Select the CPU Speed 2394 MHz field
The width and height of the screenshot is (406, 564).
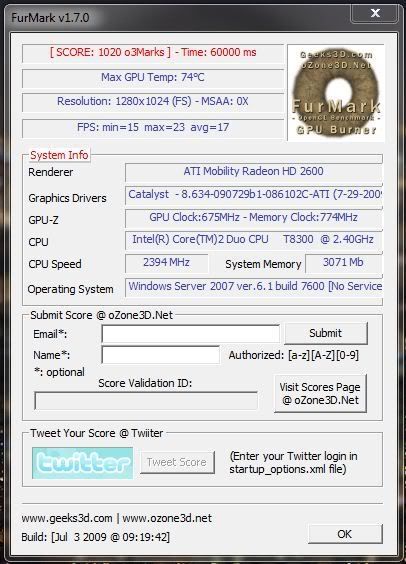point(166,263)
